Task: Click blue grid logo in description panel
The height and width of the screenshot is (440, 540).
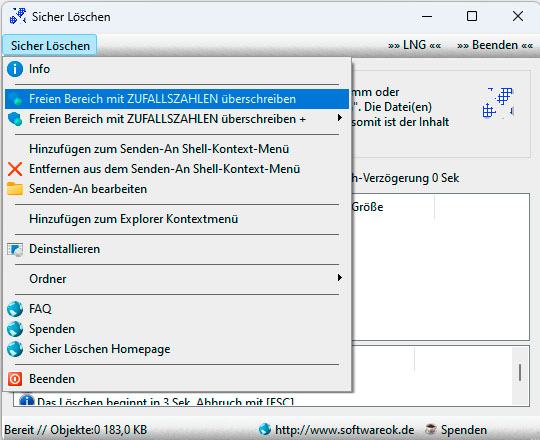Action: click(498, 103)
